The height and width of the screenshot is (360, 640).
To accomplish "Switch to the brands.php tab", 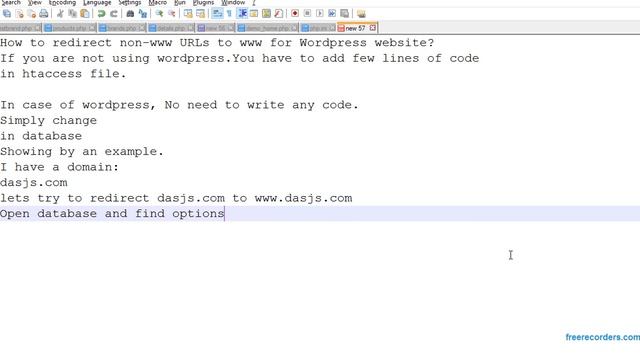I will (x=122, y=28).
